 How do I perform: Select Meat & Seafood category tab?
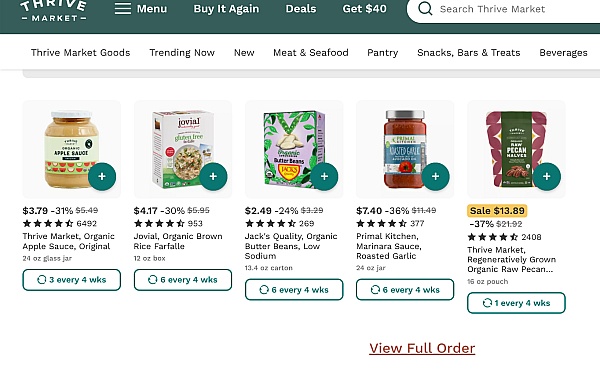click(x=311, y=52)
